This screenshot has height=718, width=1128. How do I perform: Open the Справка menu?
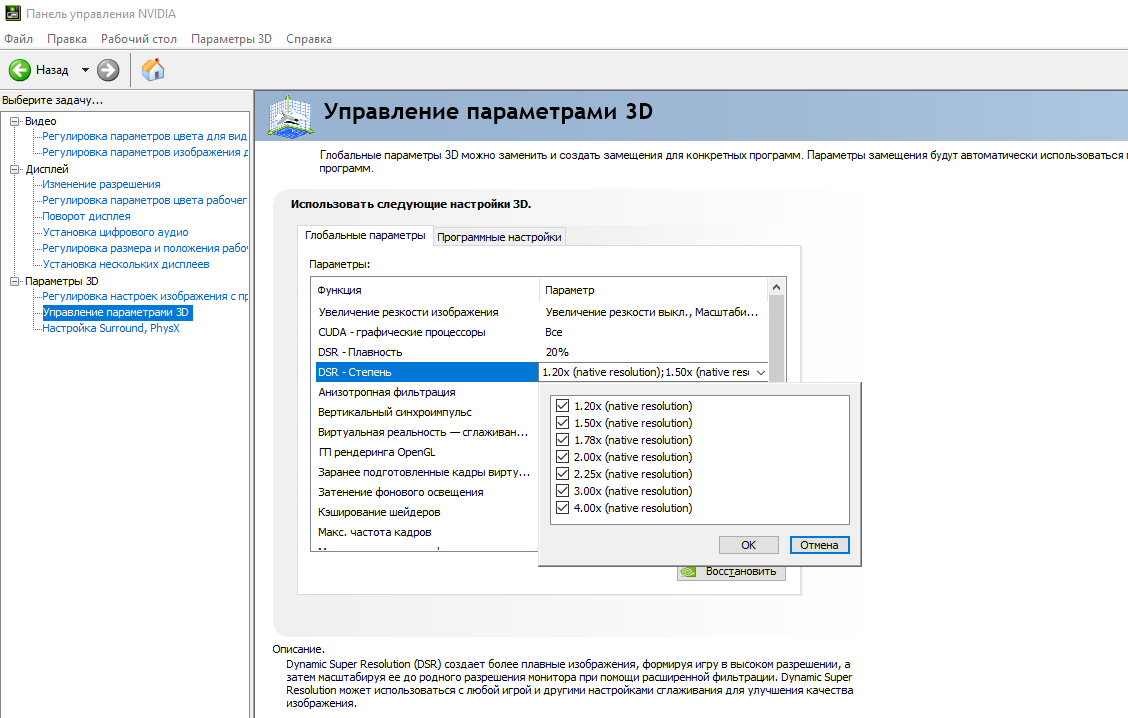(x=309, y=39)
